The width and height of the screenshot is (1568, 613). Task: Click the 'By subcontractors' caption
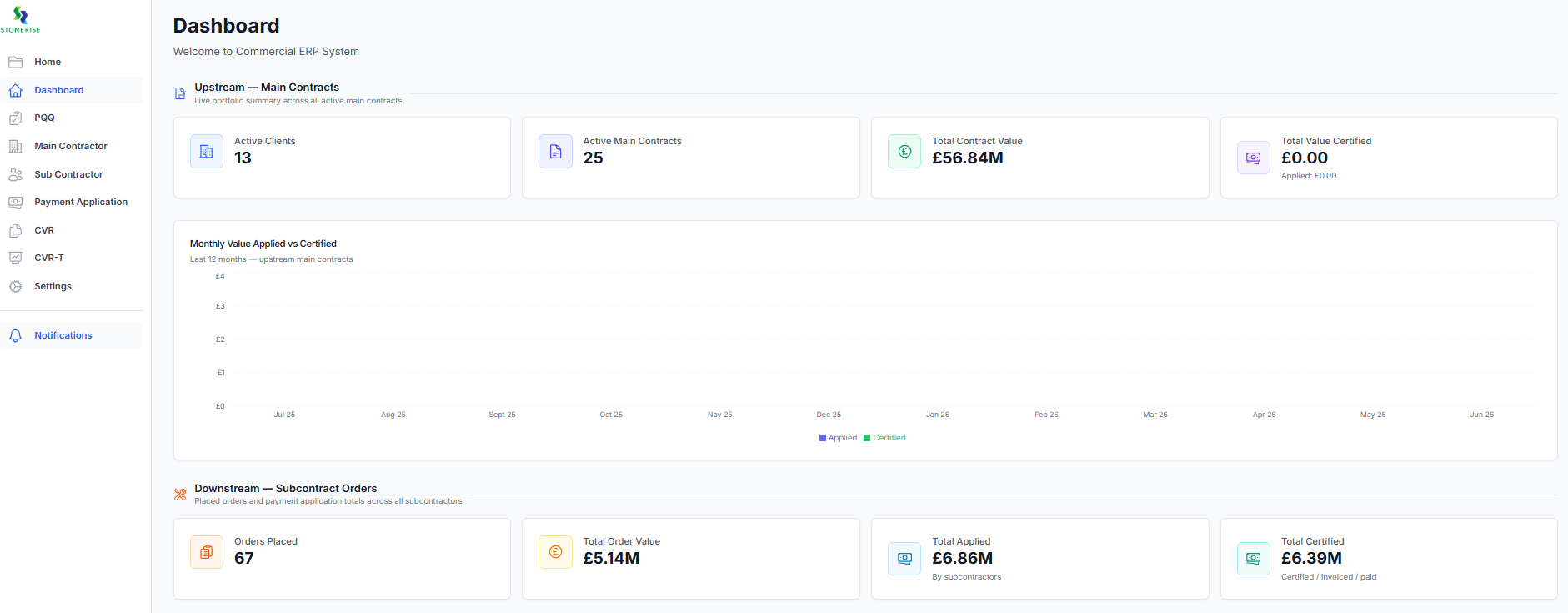coord(967,577)
